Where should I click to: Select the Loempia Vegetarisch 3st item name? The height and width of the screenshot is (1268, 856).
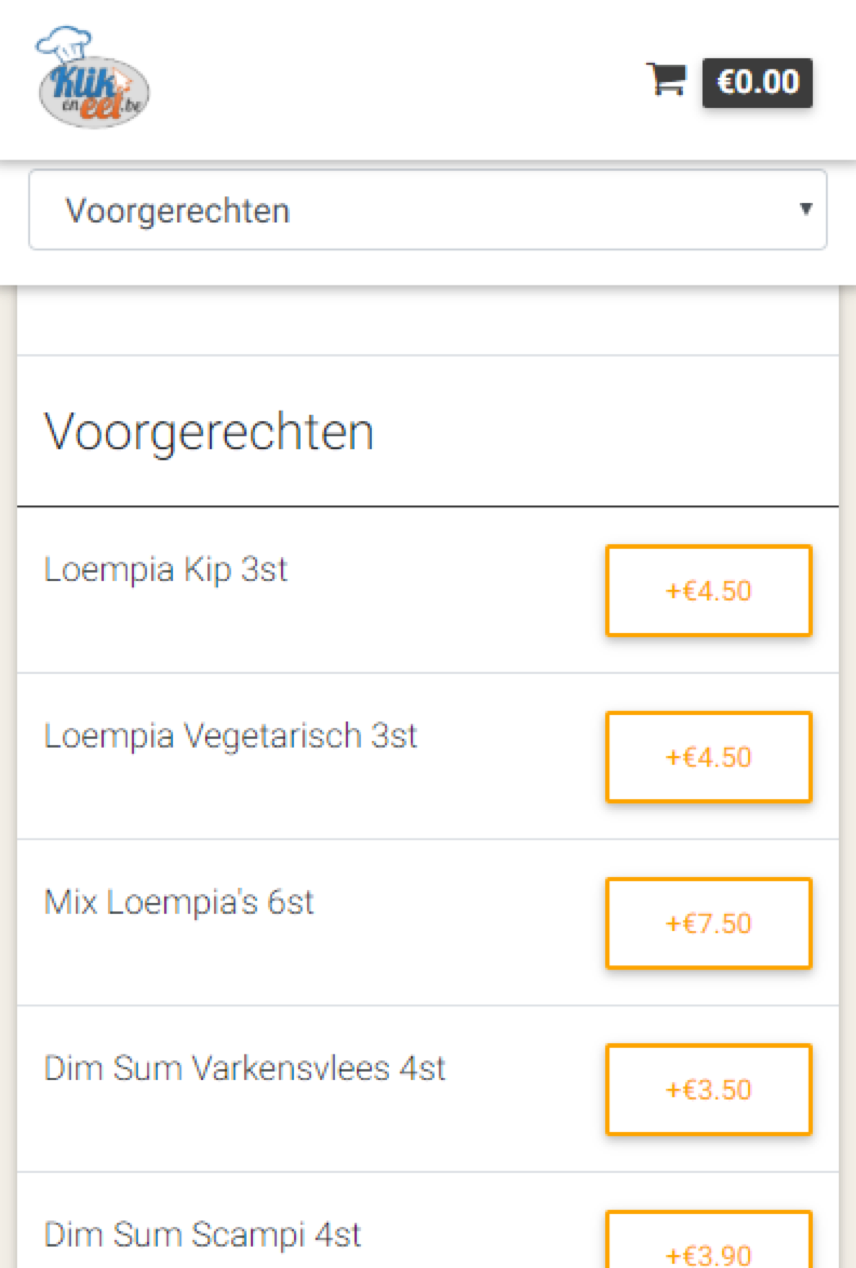pos(231,737)
